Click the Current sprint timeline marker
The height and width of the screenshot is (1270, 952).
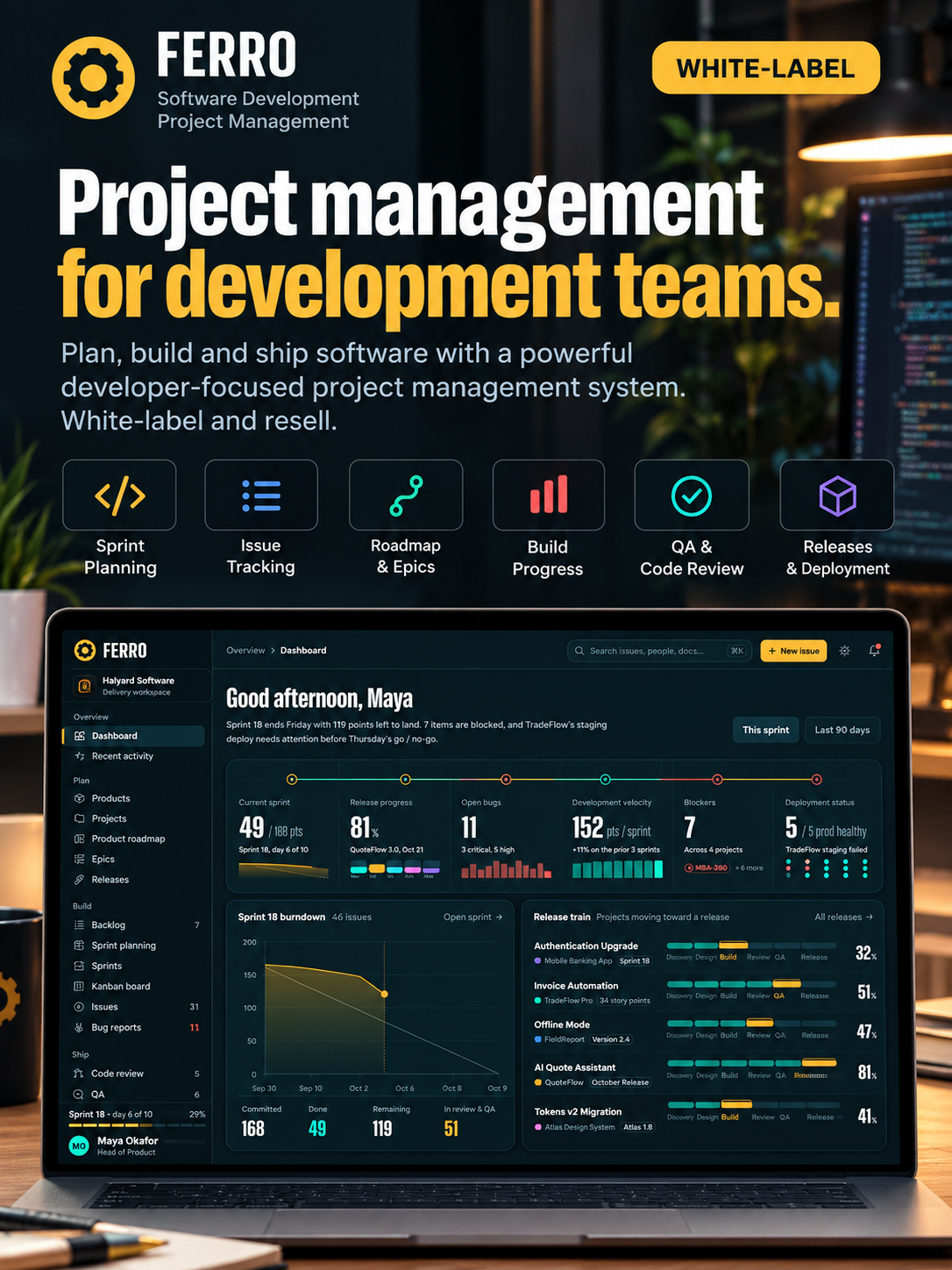[292, 780]
